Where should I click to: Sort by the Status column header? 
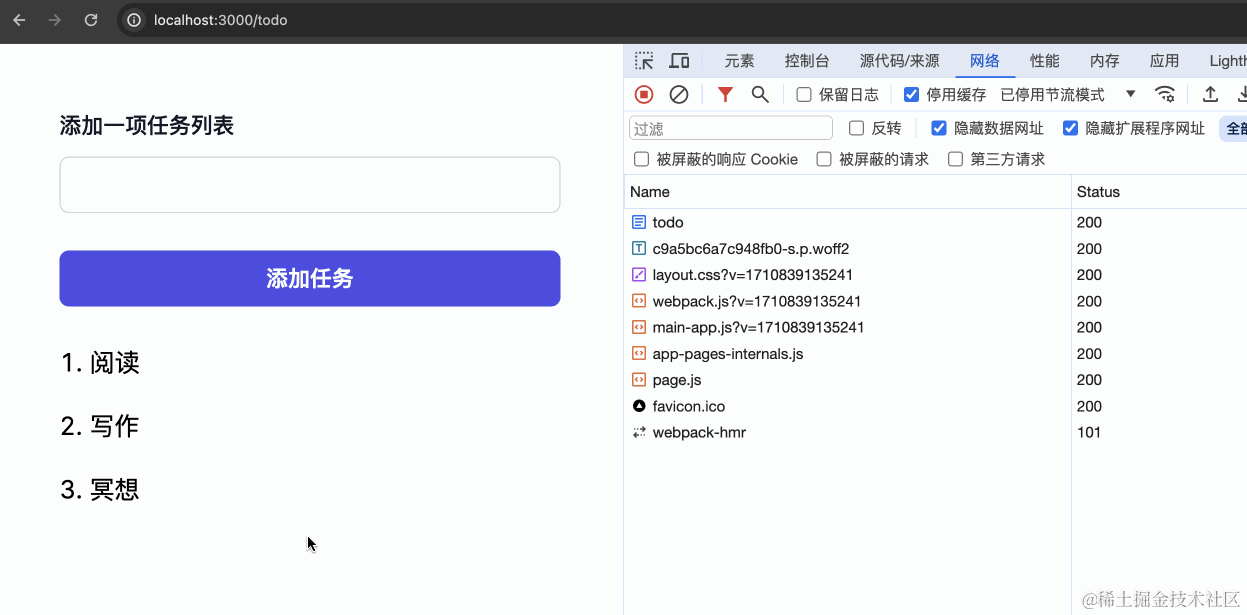click(1159, 192)
